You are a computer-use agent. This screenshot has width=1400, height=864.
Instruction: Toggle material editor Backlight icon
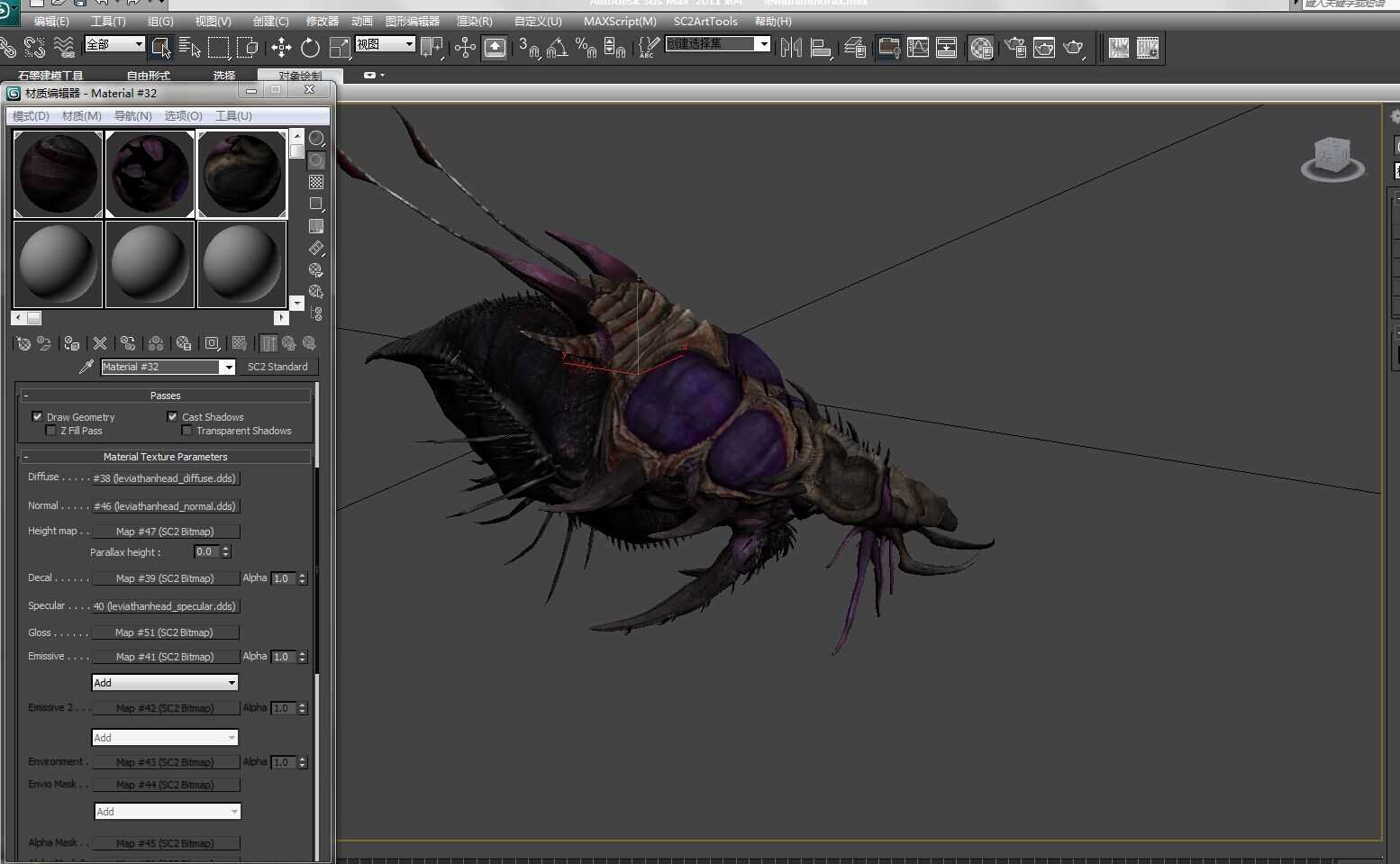[x=316, y=160]
